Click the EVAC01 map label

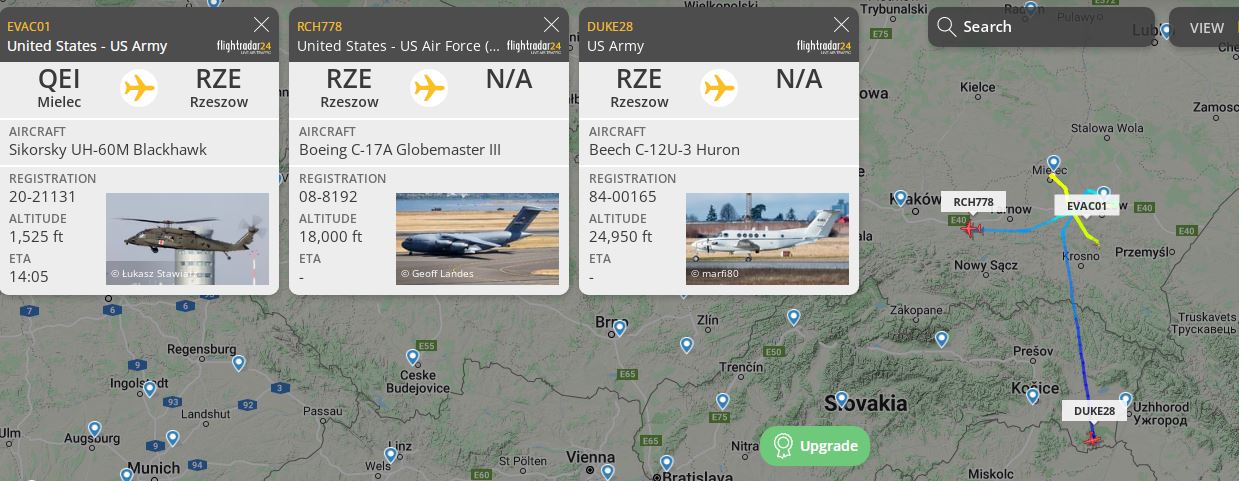(x=1087, y=206)
